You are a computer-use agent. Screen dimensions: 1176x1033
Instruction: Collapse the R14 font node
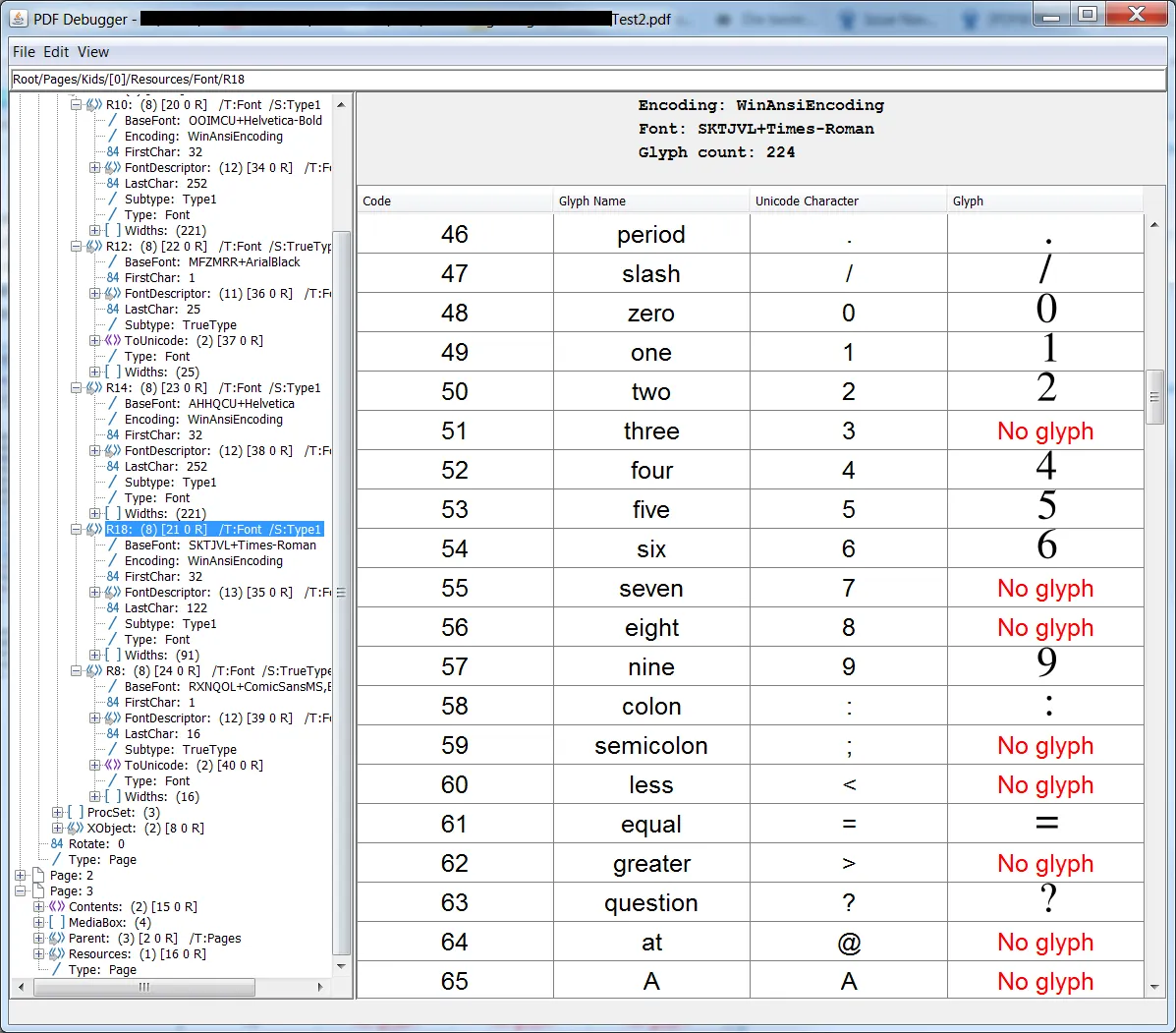[76, 388]
